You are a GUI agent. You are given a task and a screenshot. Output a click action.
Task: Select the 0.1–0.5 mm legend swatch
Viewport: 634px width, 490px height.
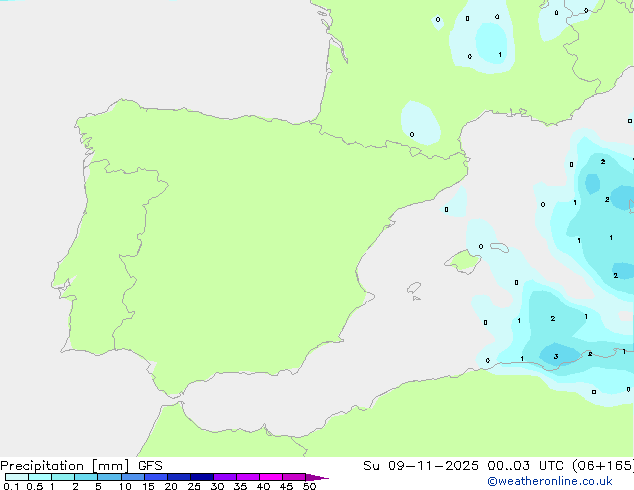point(17,477)
